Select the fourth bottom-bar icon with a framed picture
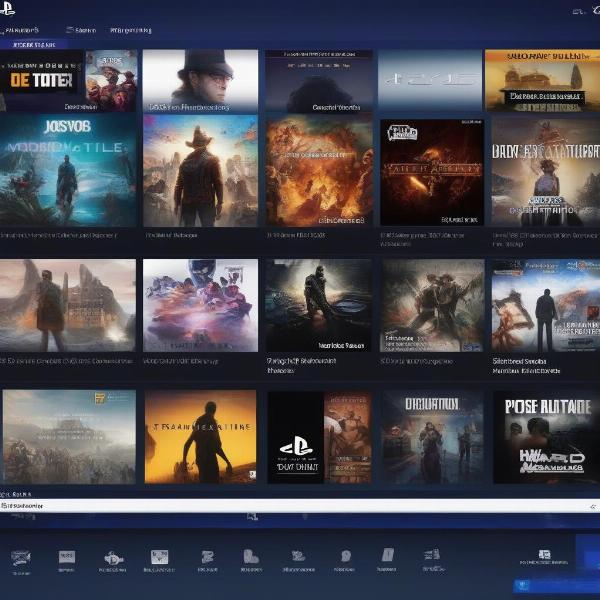The height and width of the screenshot is (600, 600). tap(159, 557)
